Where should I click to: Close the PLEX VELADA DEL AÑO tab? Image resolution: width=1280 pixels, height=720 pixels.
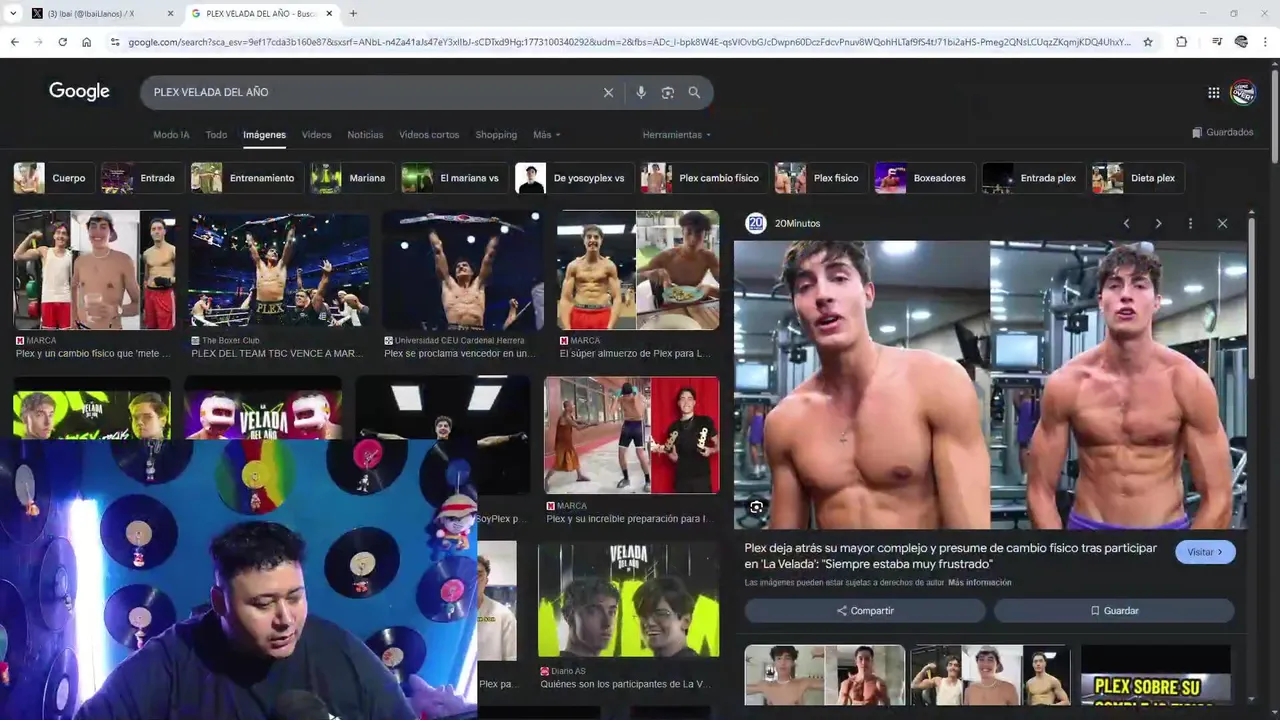point(329,13)
